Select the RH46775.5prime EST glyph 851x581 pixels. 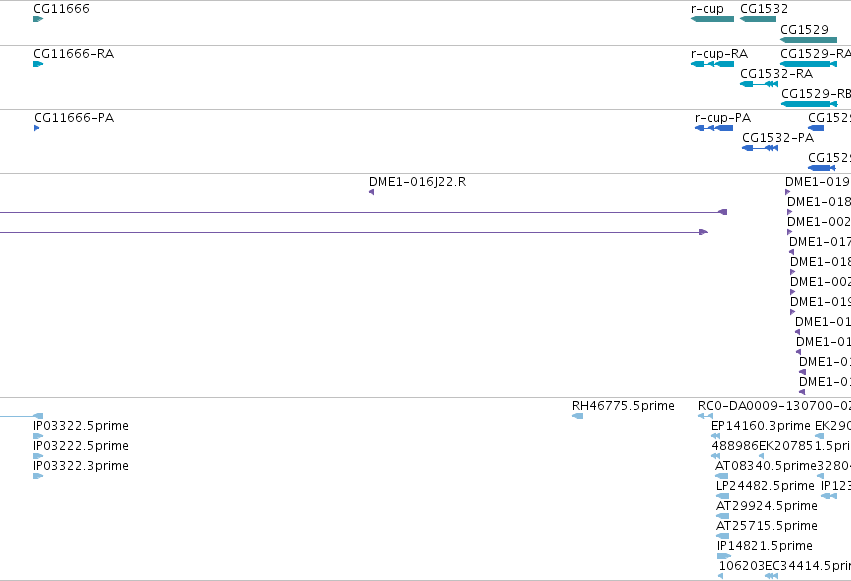(x=577, y=416)
